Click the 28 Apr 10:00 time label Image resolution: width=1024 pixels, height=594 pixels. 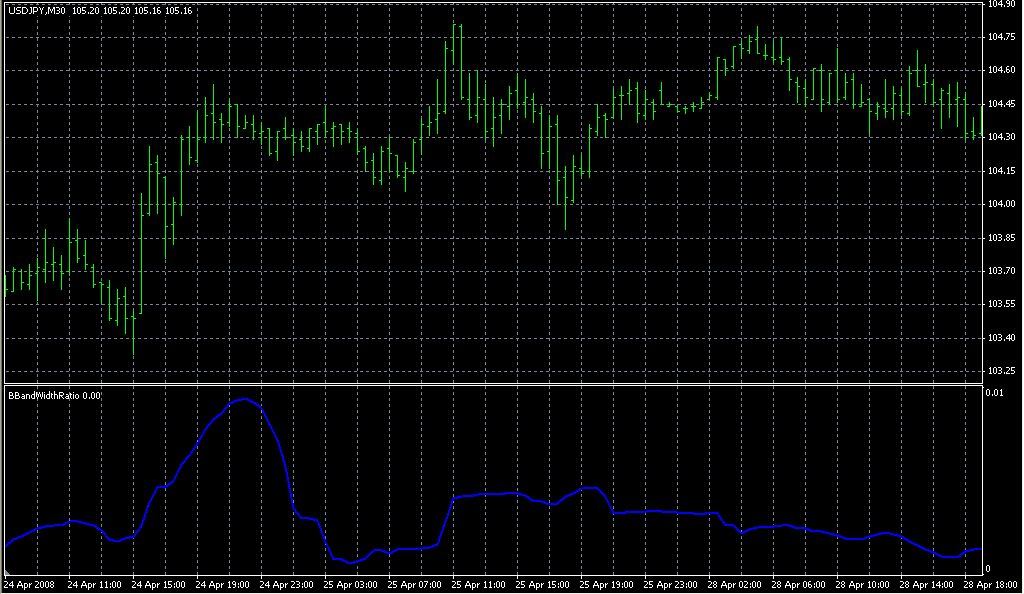(x=862, y=585)
